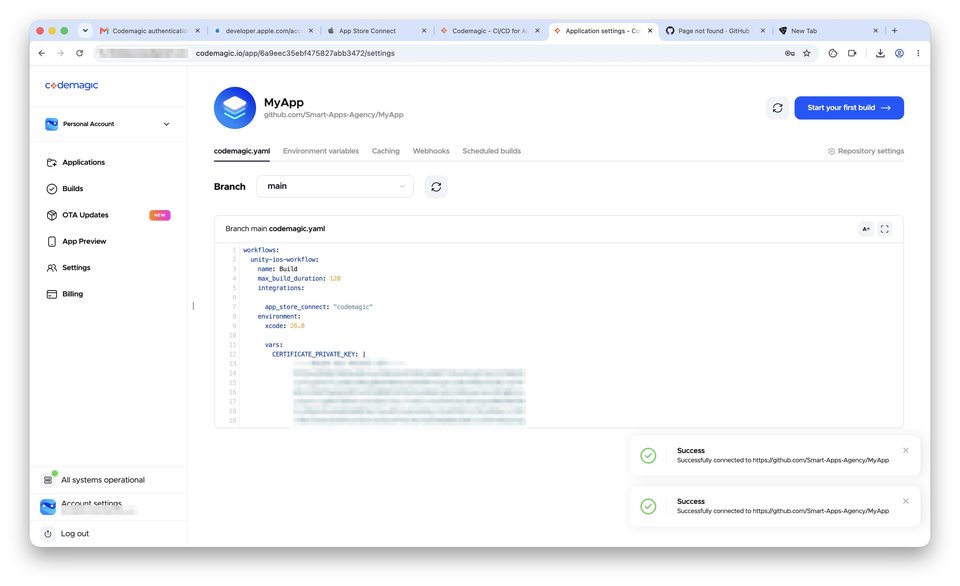Open the browser profile icon

coord(899,53)
